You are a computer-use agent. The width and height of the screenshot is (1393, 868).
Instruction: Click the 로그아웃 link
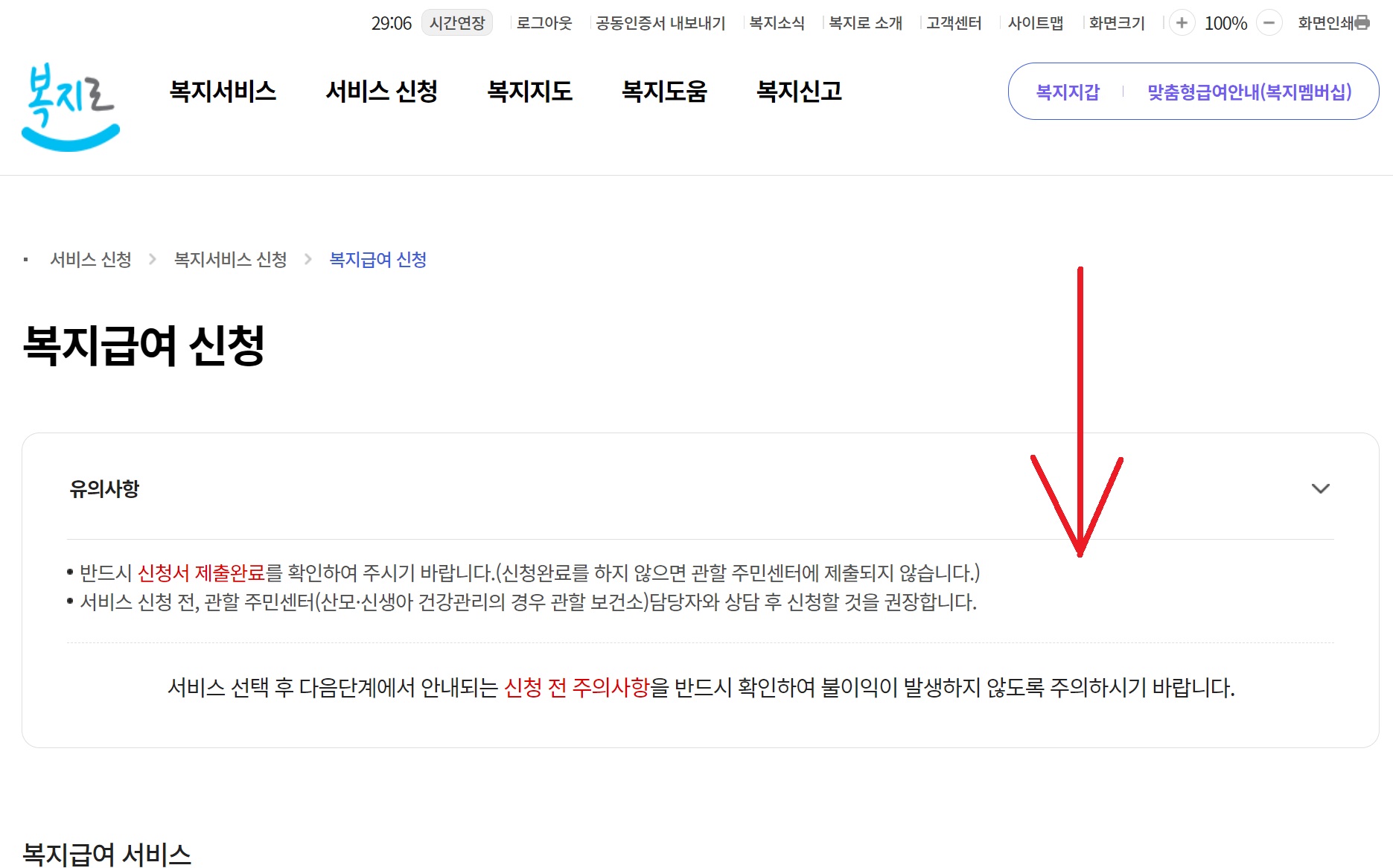tap(543, 23)
